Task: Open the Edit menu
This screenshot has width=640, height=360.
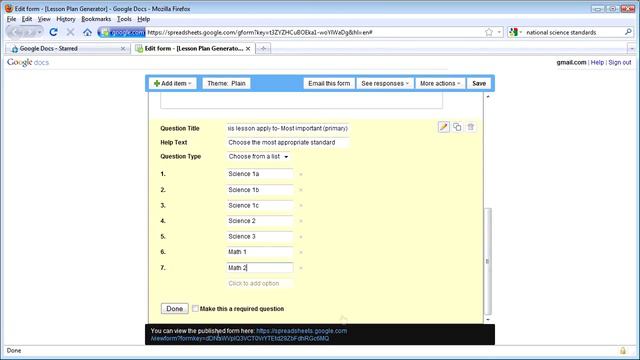Action: (27, 19)
